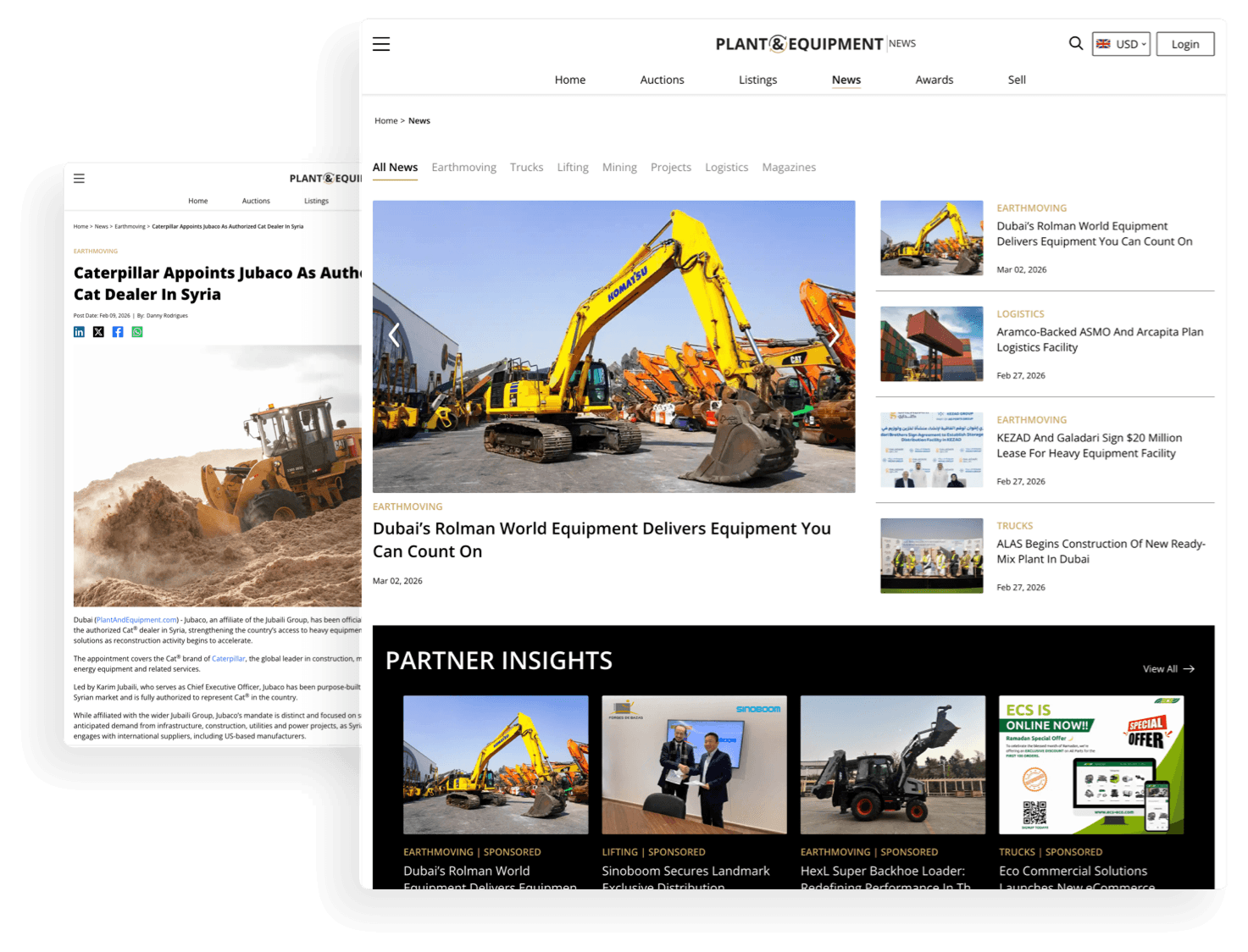Open the USD currency dropdown

tap(1120, 44)
